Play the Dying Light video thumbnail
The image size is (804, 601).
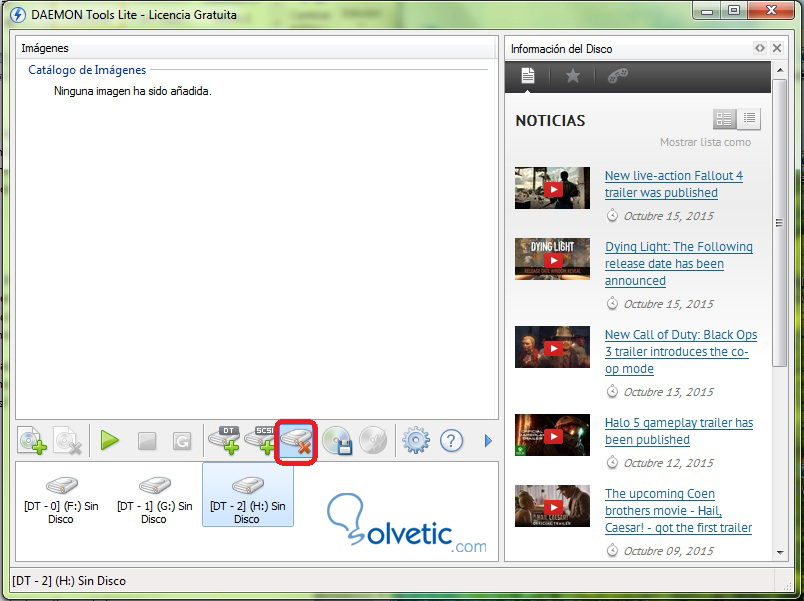pos(552,259)
